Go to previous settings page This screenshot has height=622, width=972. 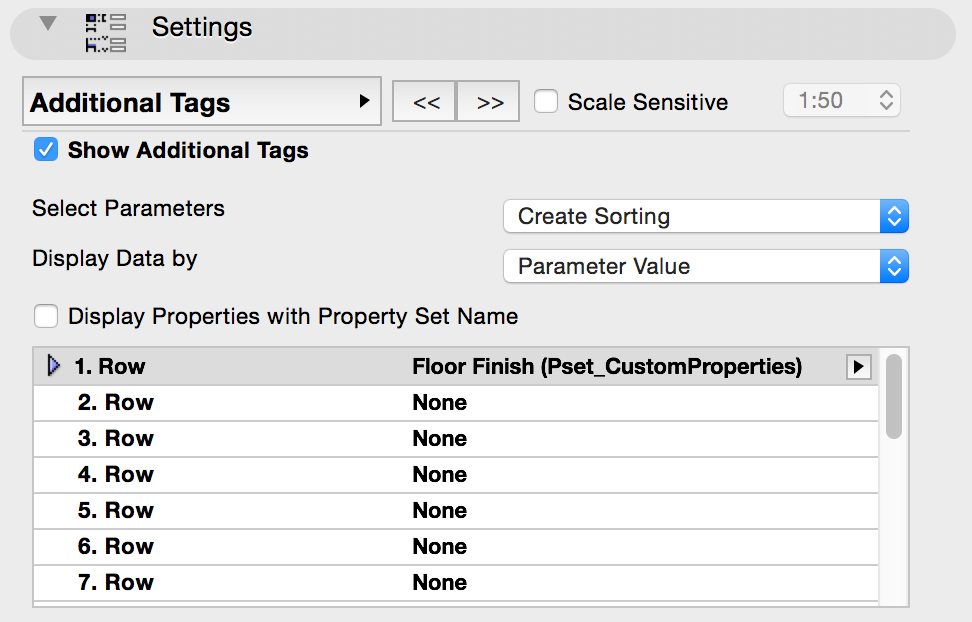click(426, 102)
